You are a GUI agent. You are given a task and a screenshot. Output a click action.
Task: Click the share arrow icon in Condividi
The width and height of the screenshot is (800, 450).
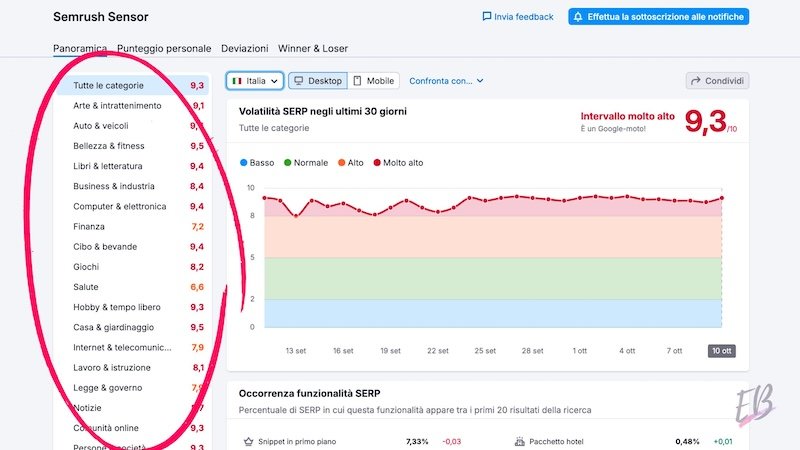695,81
